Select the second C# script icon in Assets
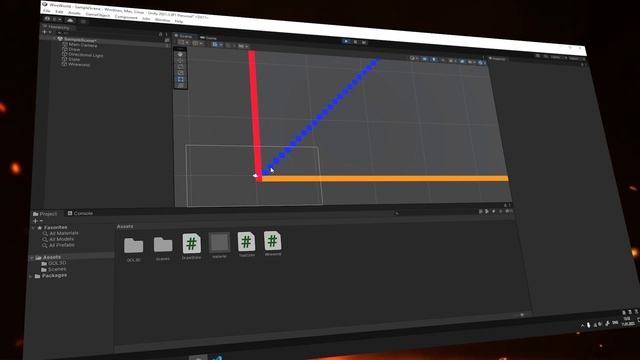The width and height of the screenshot is (640, 360). [x=247, y=242]
